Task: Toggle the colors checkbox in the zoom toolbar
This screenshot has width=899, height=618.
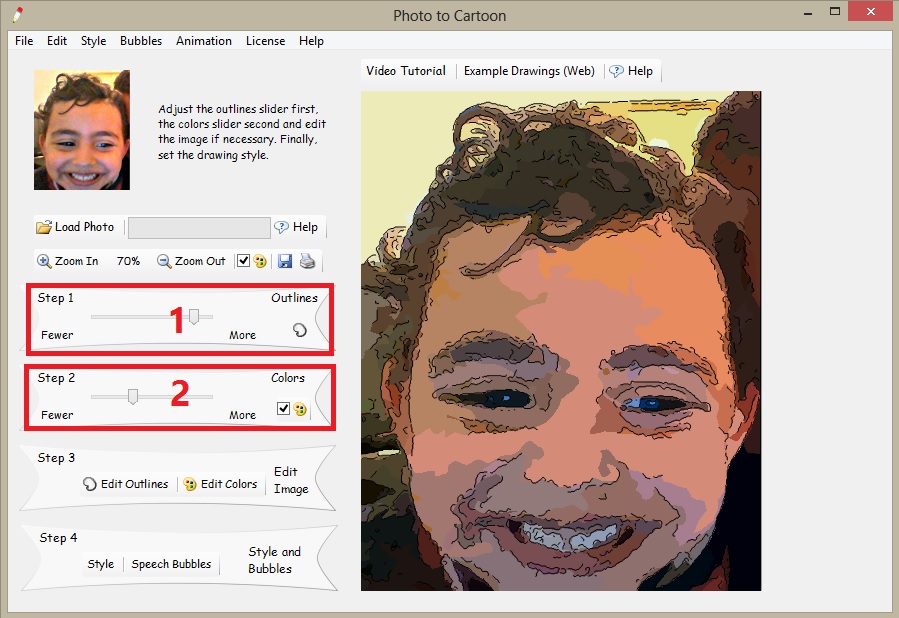Action: point(244,261)
